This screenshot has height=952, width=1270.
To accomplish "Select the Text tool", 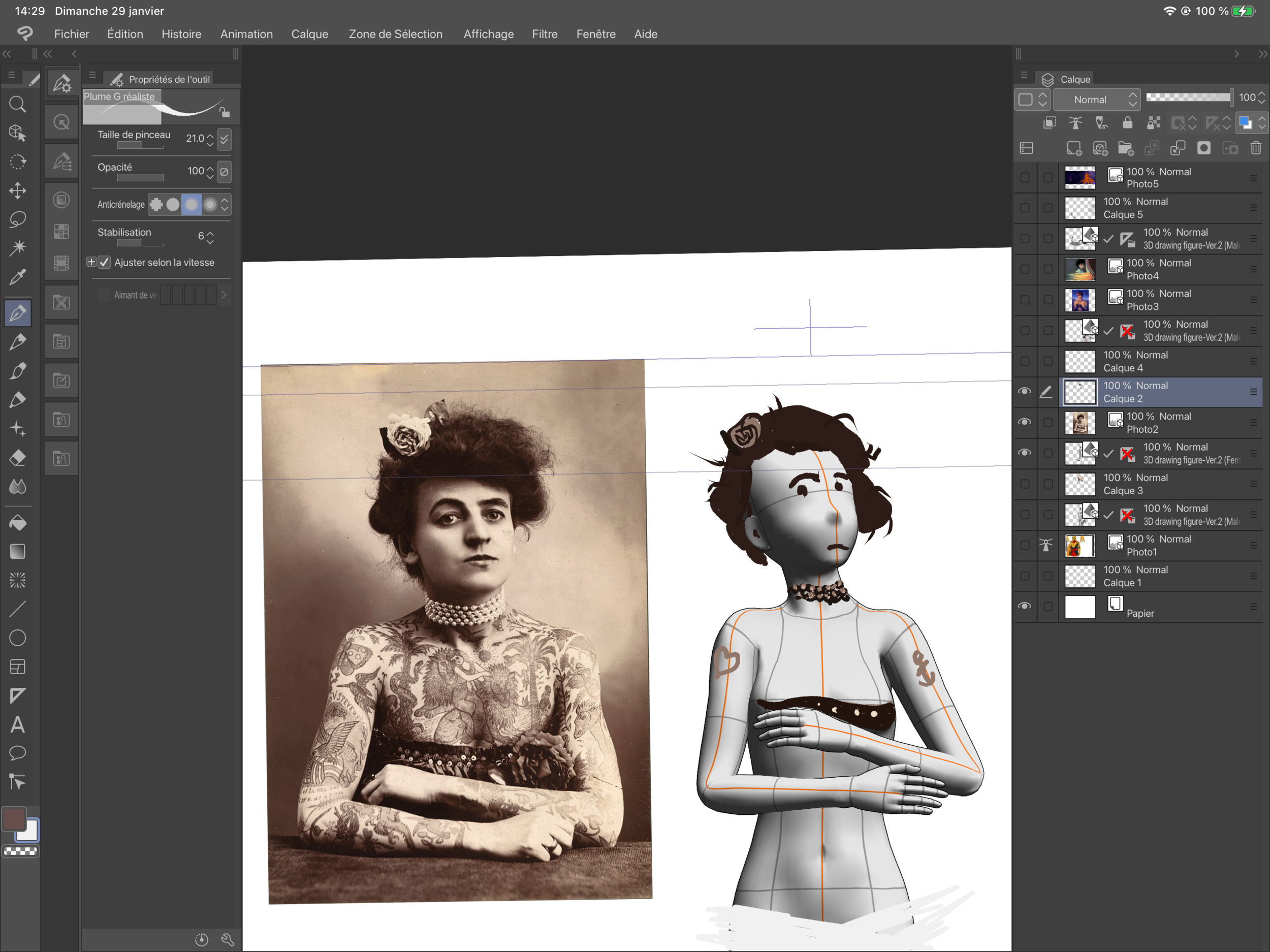I will tap(18, 724).
